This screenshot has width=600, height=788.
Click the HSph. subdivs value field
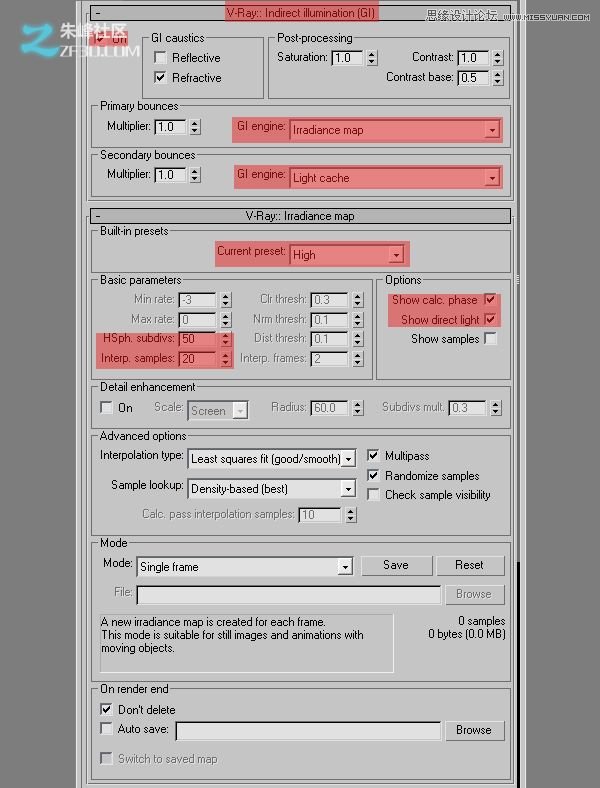click(197, 339)
